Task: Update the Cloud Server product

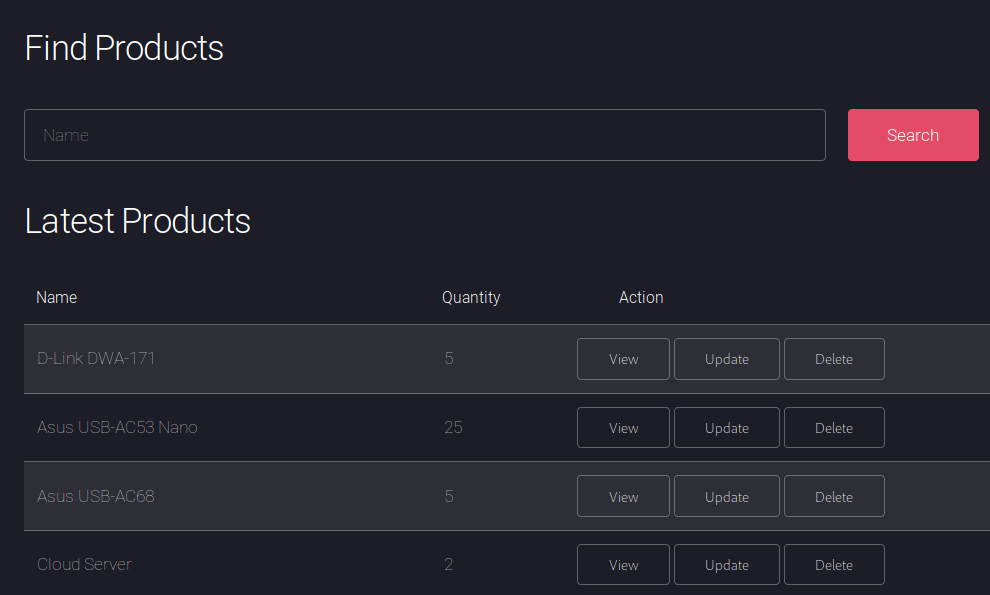Action: point(726,565)
